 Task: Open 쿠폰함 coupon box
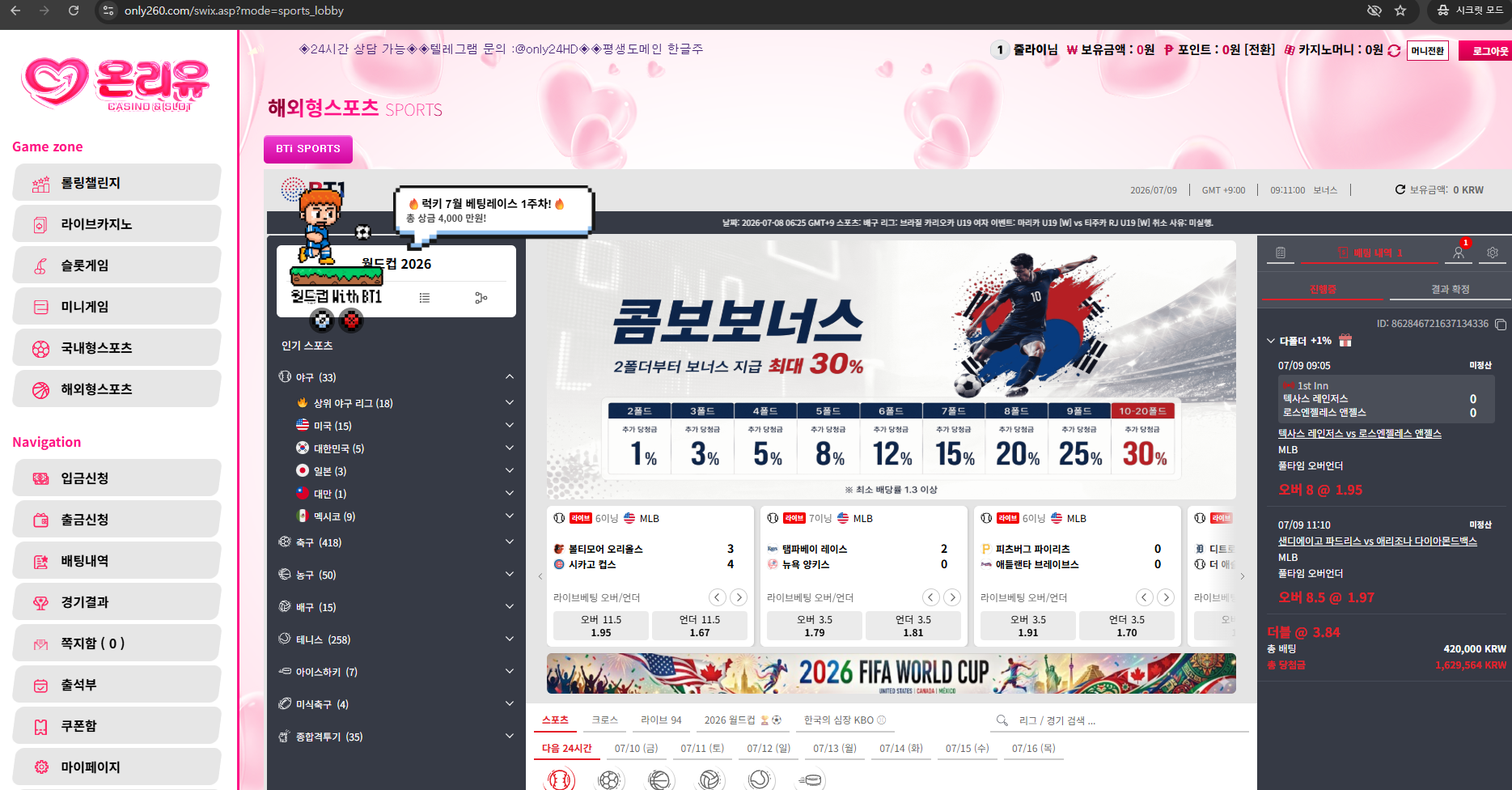coord(116,726)
